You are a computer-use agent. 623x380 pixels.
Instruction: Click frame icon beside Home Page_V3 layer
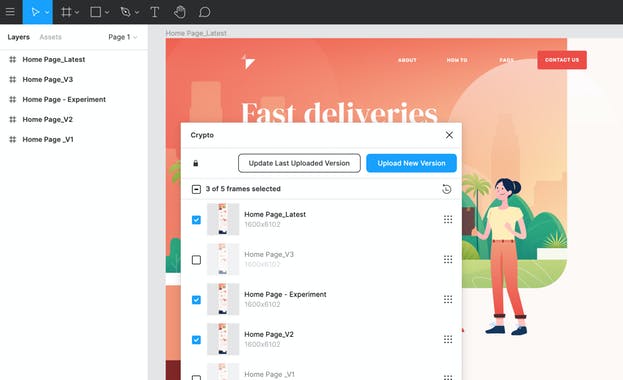pyautogui.click(x=13, y=79)
